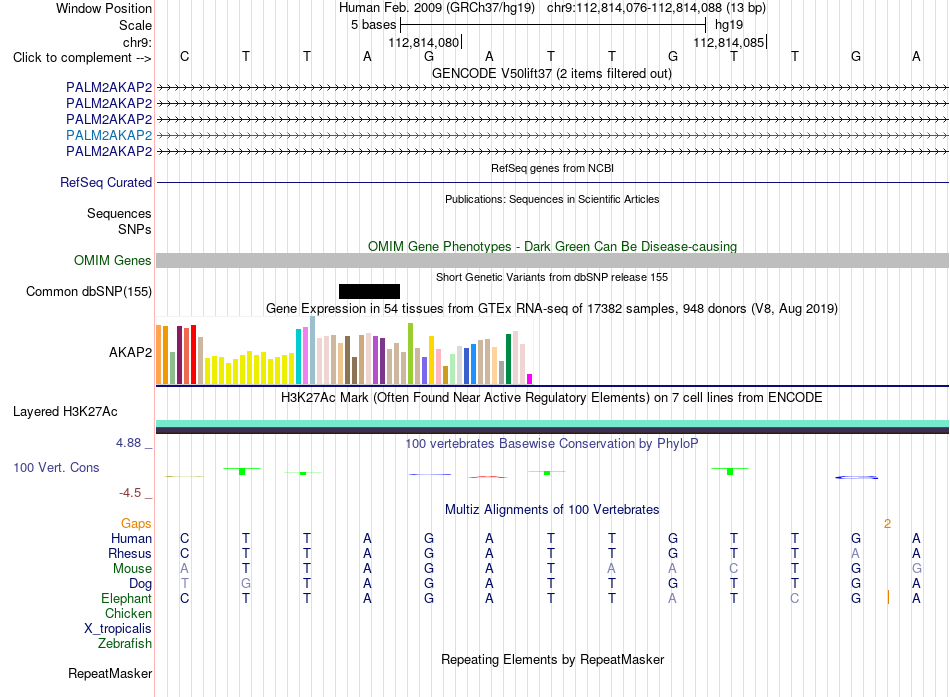Viewport: 950px width, 697px height.
Task: Click the Window Position label
Action: tap(104, 8)
